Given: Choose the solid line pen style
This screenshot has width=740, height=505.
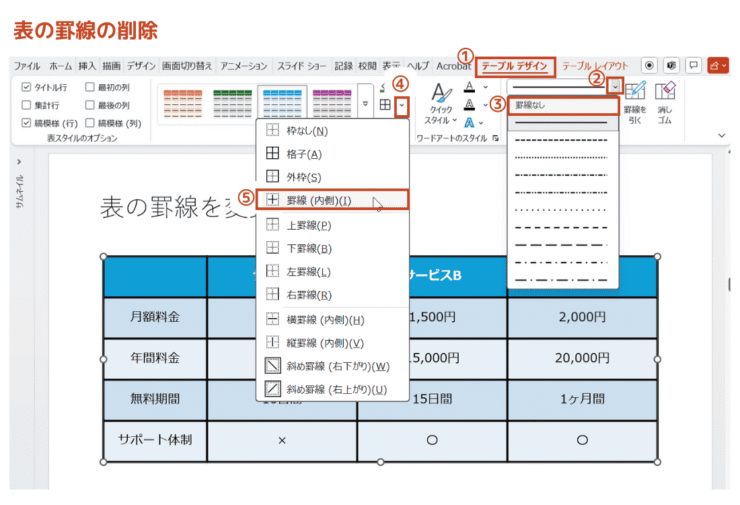Looking at the screenshot, I should (x=562, y=123).
